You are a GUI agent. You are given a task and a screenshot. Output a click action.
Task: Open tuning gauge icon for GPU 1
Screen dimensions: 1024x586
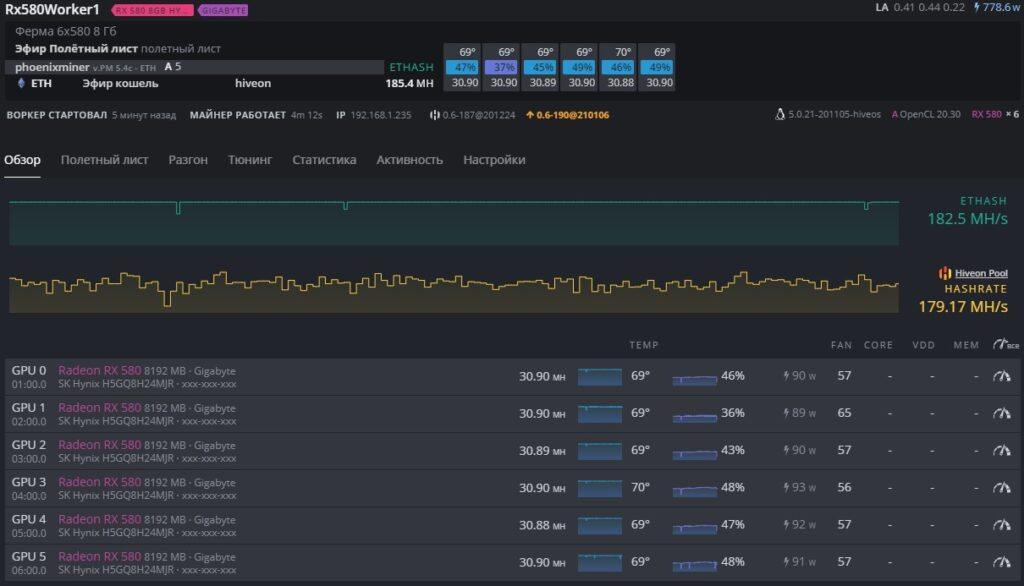pyautogui.click(x=1002, y=413)
